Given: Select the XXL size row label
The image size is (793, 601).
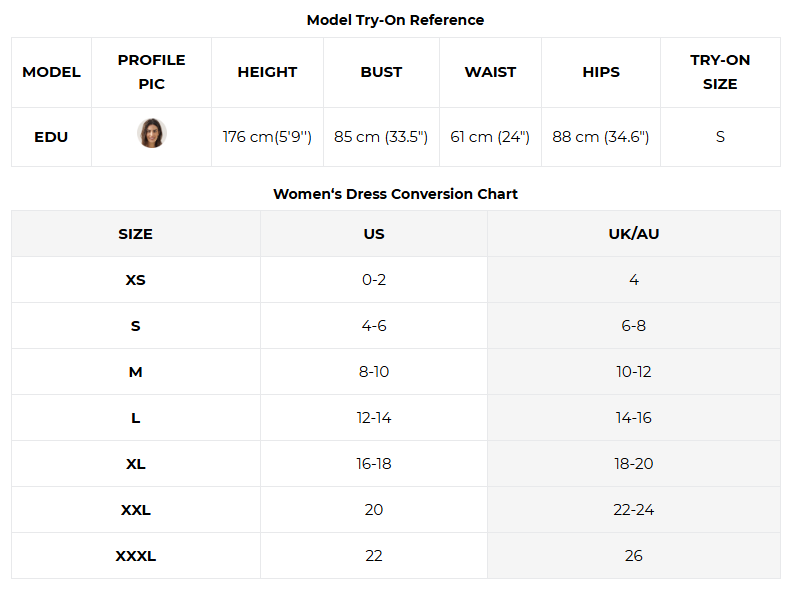Looking at the screenshot, I should [x=136, y=510].
